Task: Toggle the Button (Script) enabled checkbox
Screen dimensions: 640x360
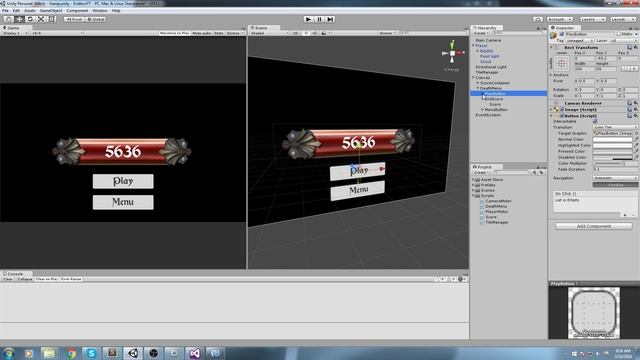Action: tap(562, 116)
